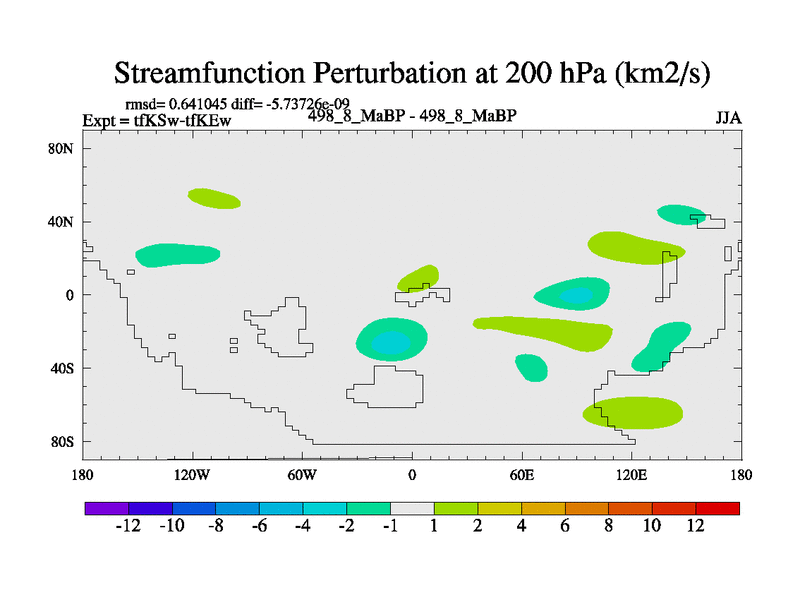Pick the colorbar swatch between -8 and -6
Screen dimensions: 800x600
[237, 508]
